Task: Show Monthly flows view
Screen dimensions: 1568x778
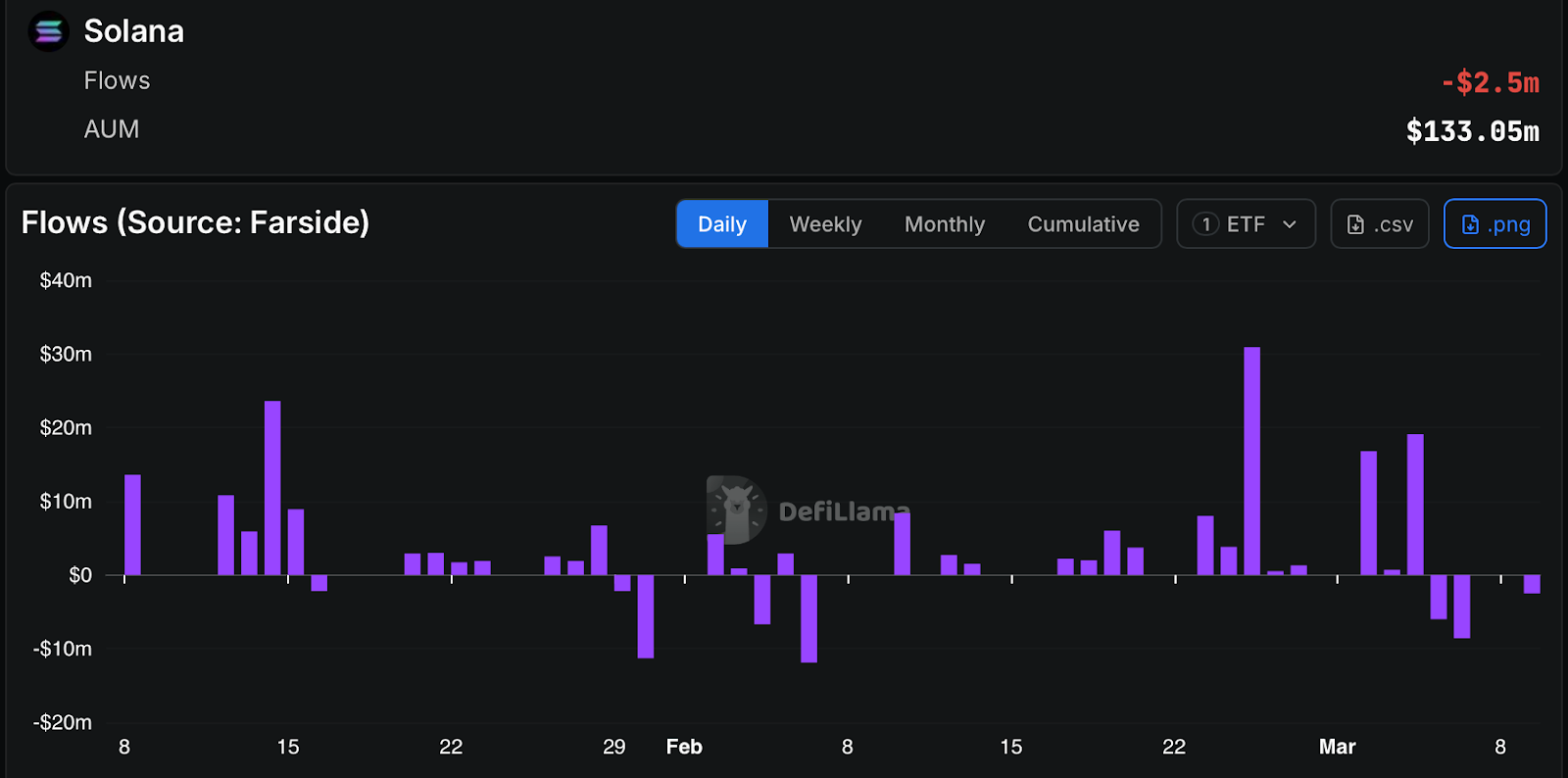Action: click(x=944, y=224)
